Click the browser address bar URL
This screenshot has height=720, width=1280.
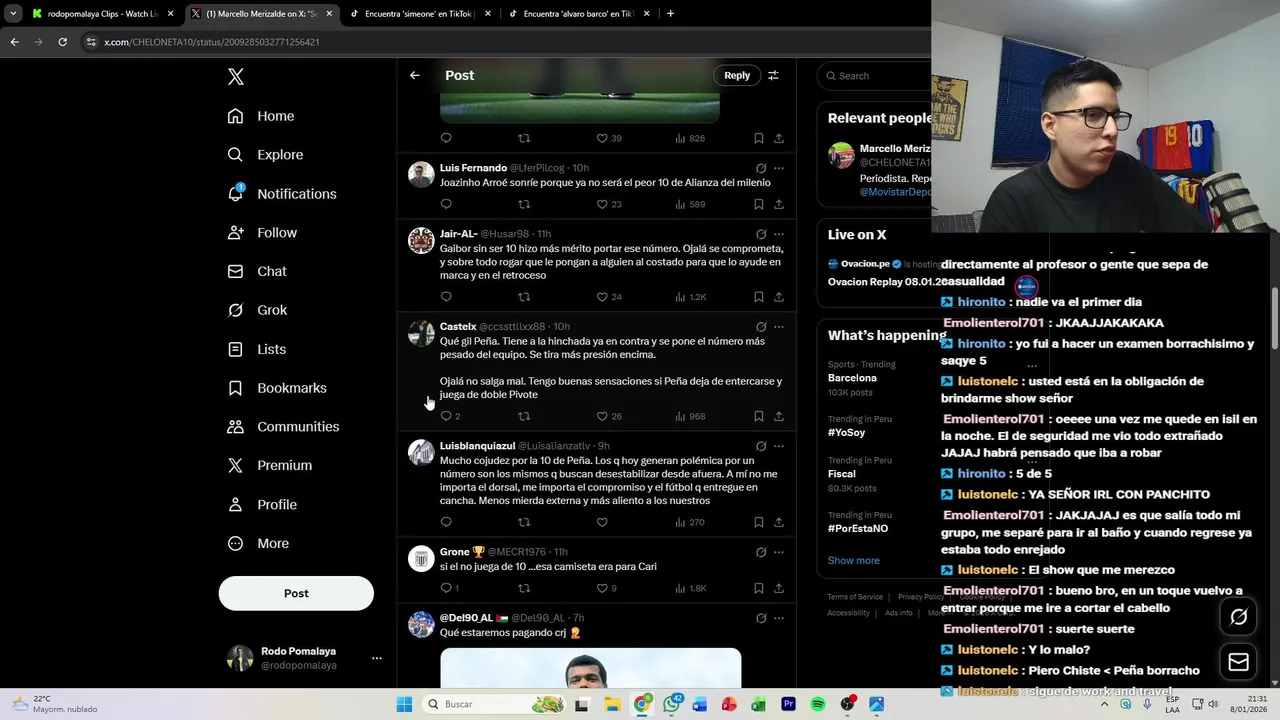pyautogui.click(x=212, y=42)
